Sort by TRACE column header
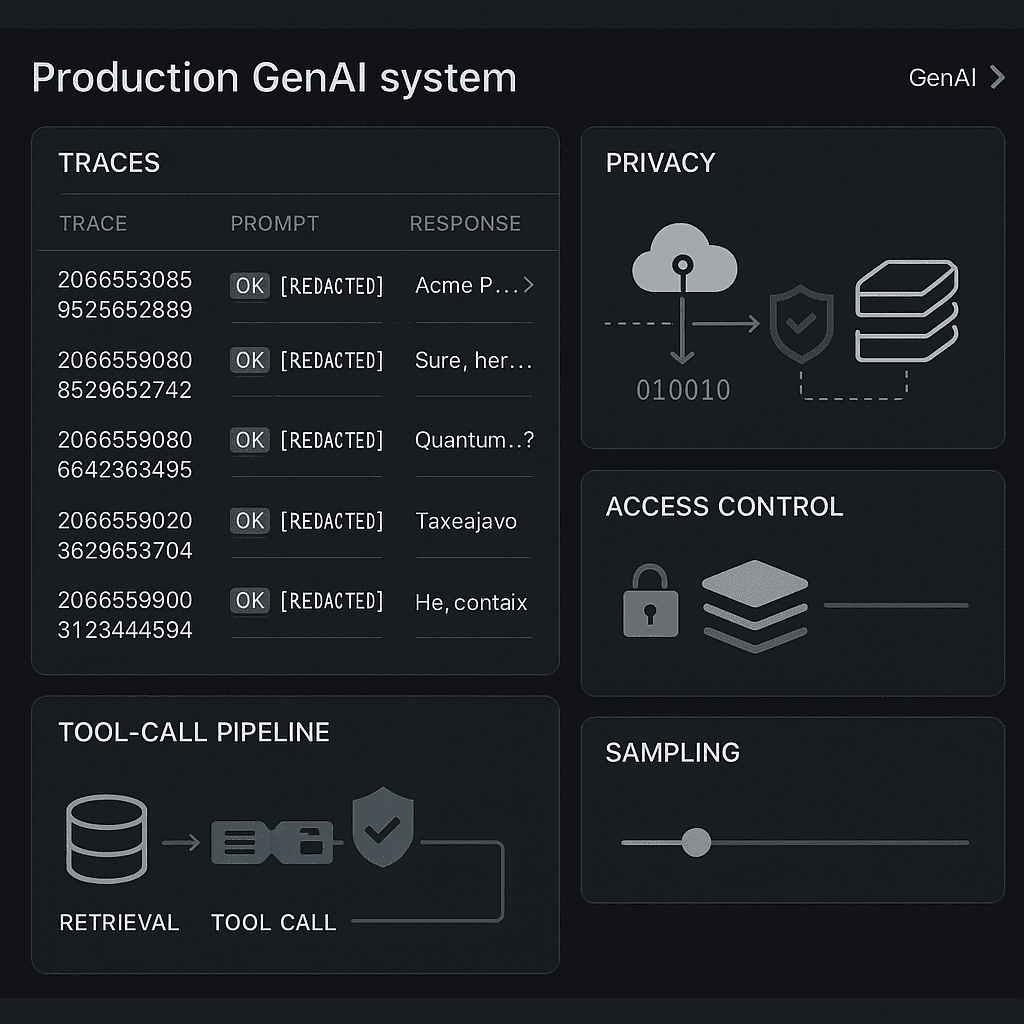Image resolution: width=1024 pixels, height=1024 pixels. pos(93,223)
